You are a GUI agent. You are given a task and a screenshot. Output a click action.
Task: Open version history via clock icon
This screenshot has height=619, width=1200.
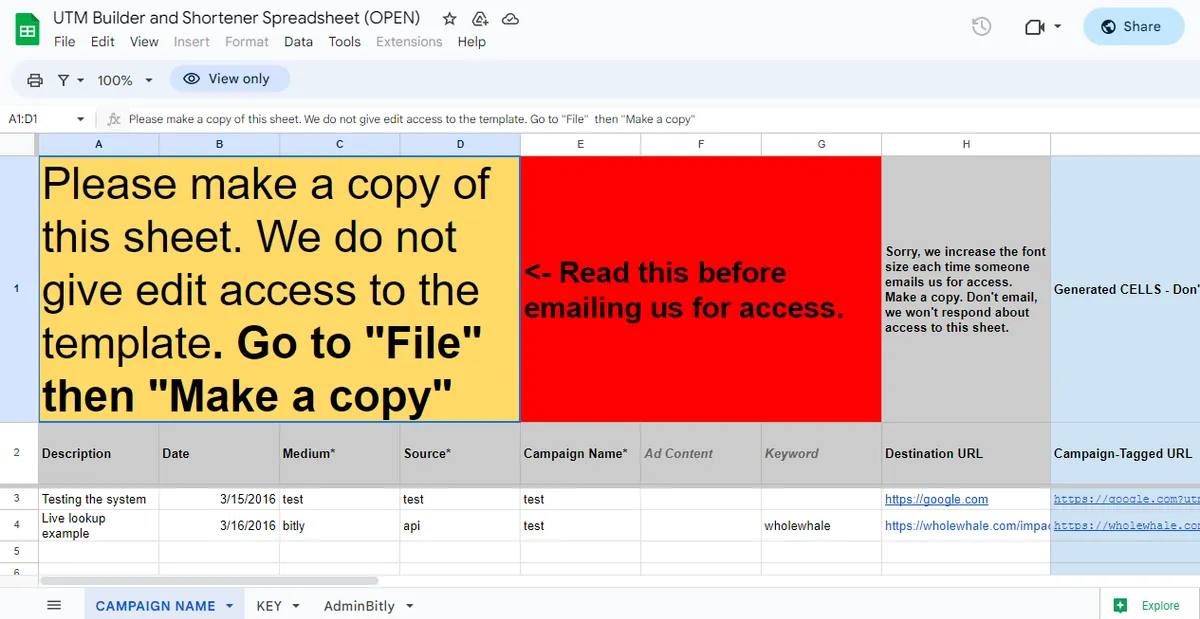pos(981,27)
